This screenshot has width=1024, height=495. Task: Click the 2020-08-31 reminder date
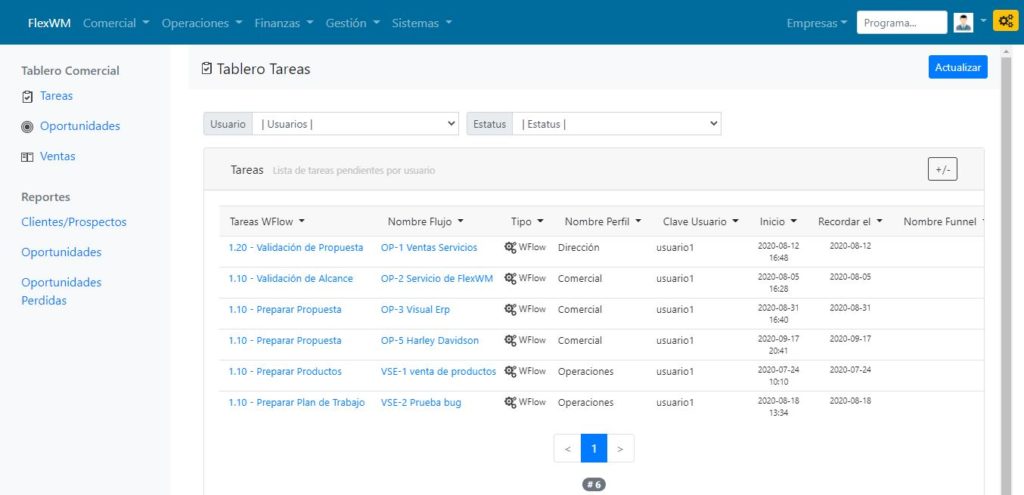click(850, 308)
